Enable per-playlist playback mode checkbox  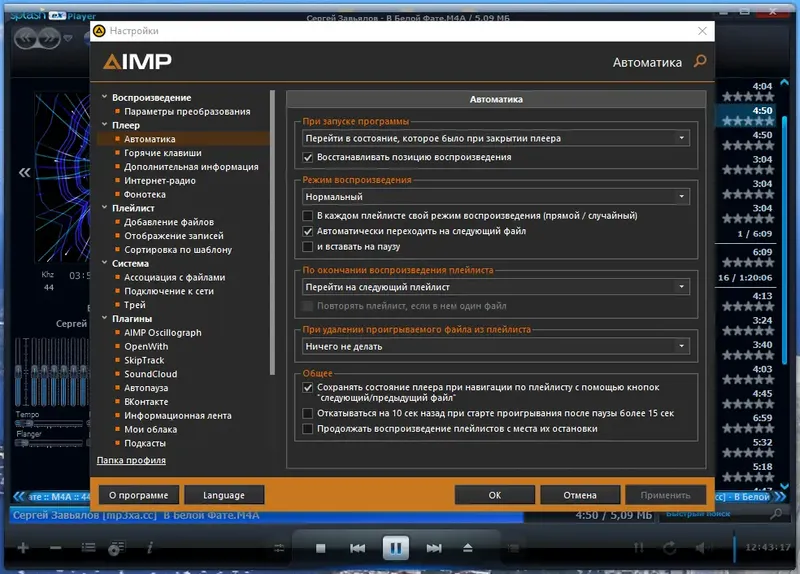308,216
